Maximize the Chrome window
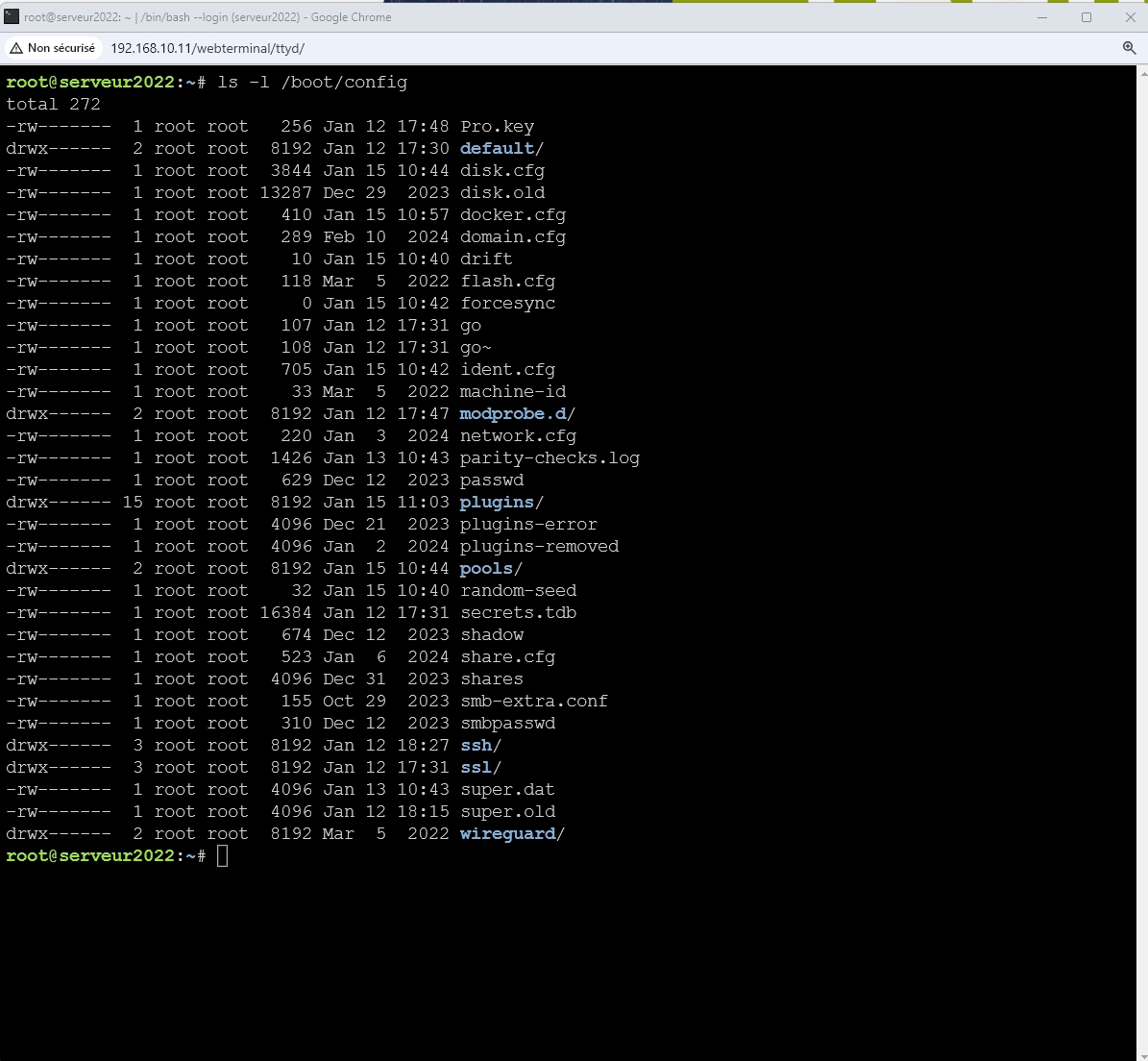The width and height of the screenshot is (1148, 1061). [1087, 17]
